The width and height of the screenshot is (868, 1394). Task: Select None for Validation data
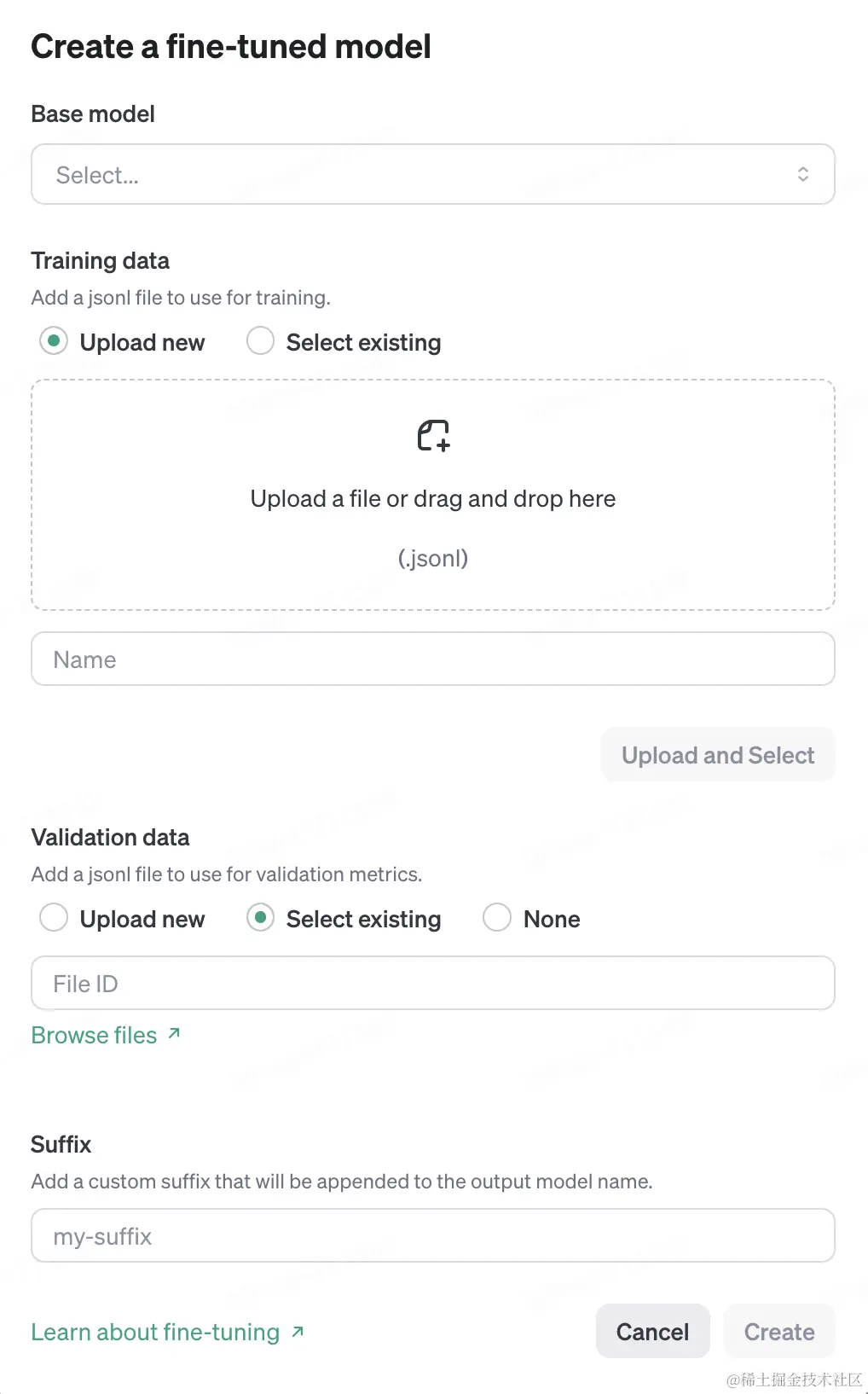[497, 918]
